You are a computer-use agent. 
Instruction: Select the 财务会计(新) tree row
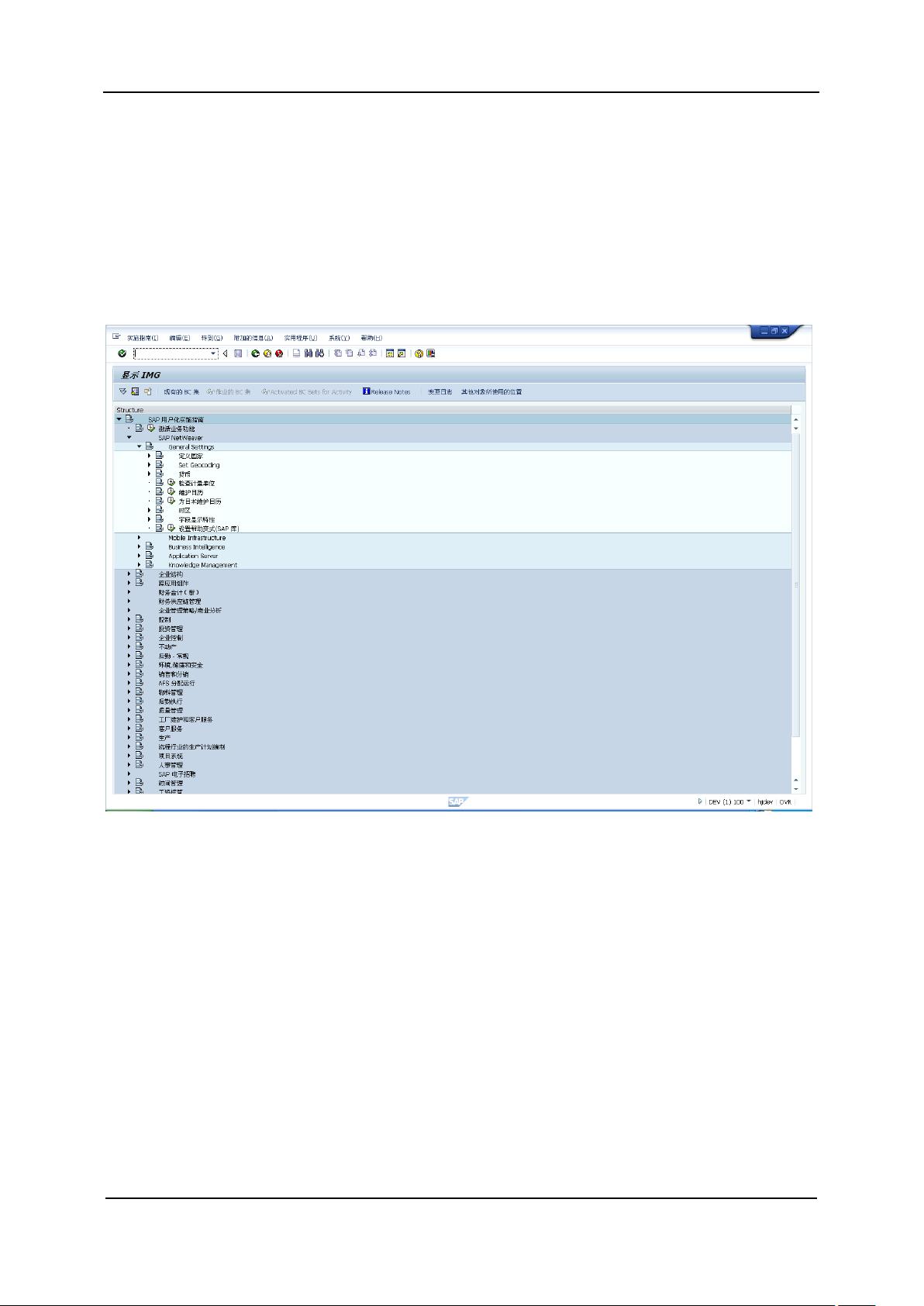[x=453, y=592]
